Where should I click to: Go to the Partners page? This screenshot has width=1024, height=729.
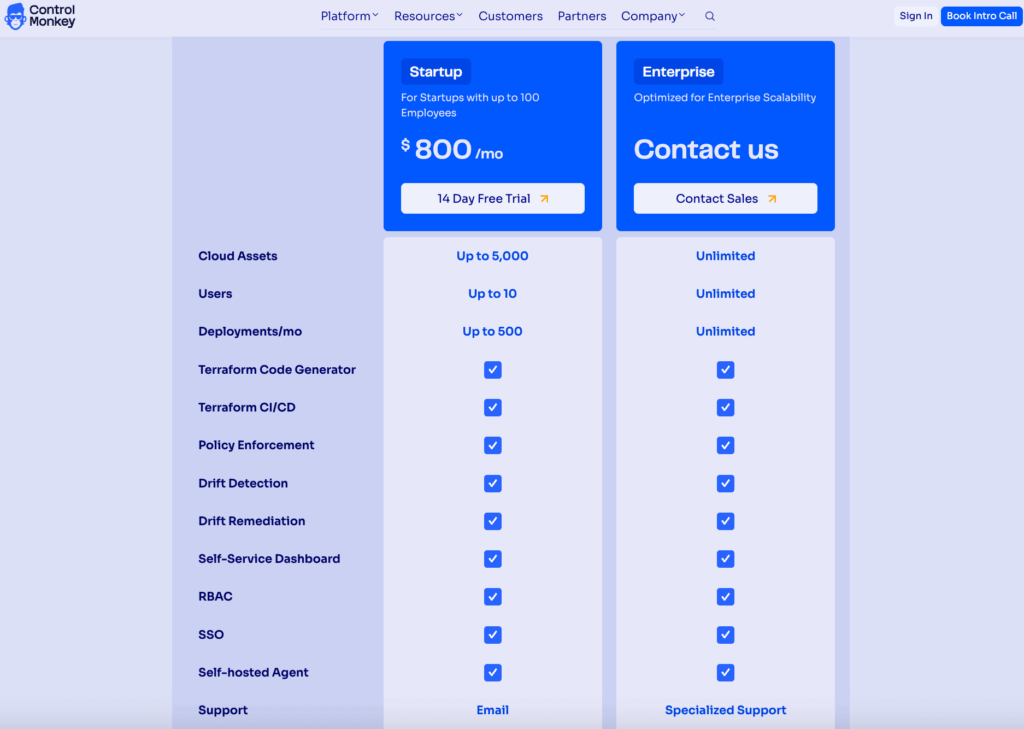(x=582, y=16)
